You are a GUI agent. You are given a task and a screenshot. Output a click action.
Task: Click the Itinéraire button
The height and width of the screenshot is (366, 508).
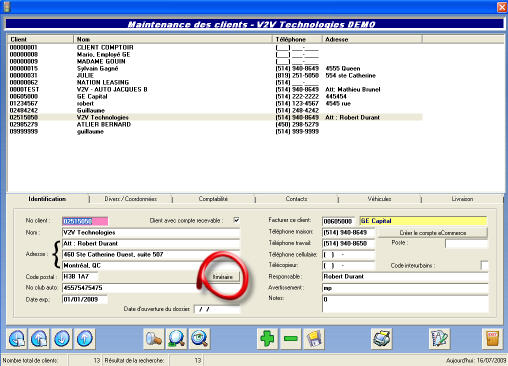point(223,277)
